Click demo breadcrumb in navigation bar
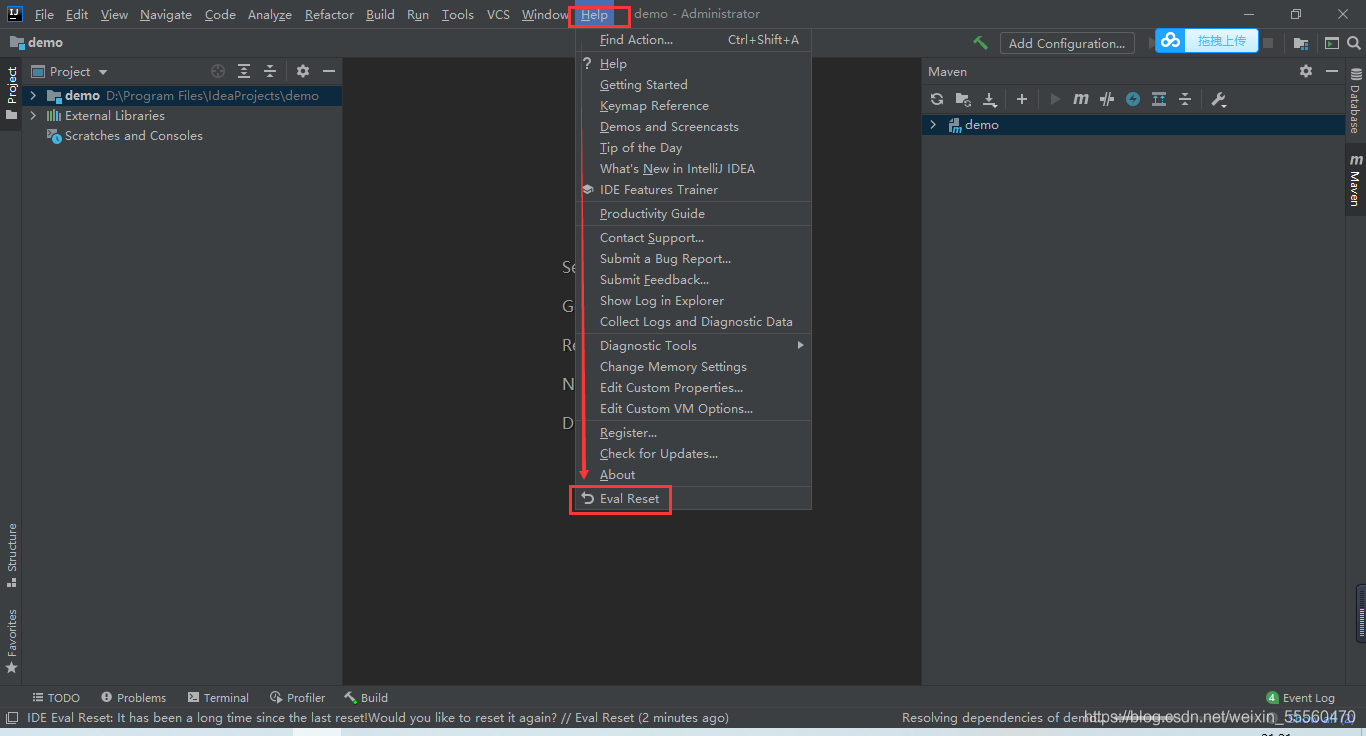1366x736 pixels. (37, 43)
